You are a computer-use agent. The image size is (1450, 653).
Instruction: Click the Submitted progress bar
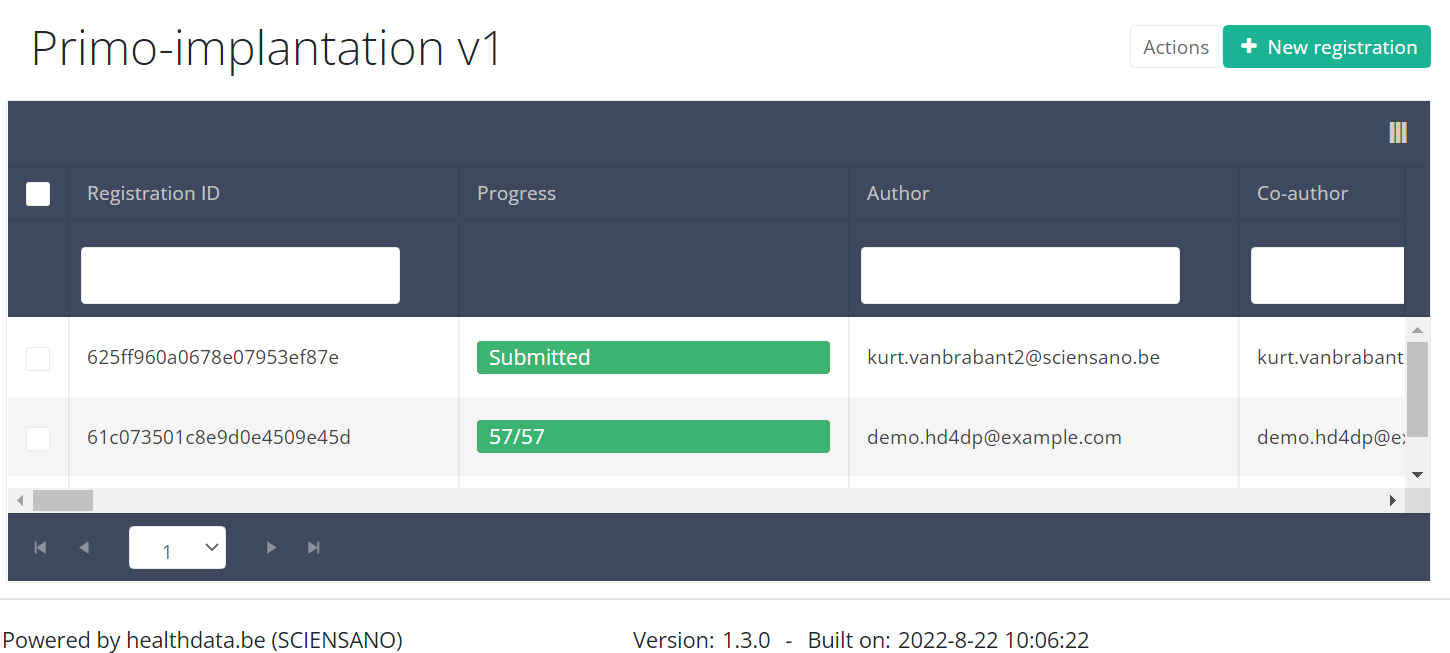click(x=653, y=358)
